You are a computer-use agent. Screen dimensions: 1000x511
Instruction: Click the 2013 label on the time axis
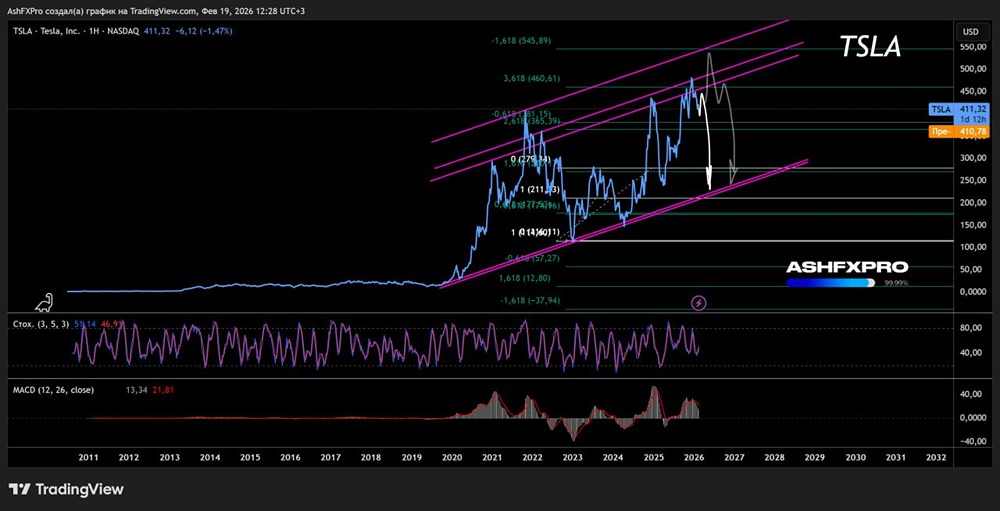(169, 457)
